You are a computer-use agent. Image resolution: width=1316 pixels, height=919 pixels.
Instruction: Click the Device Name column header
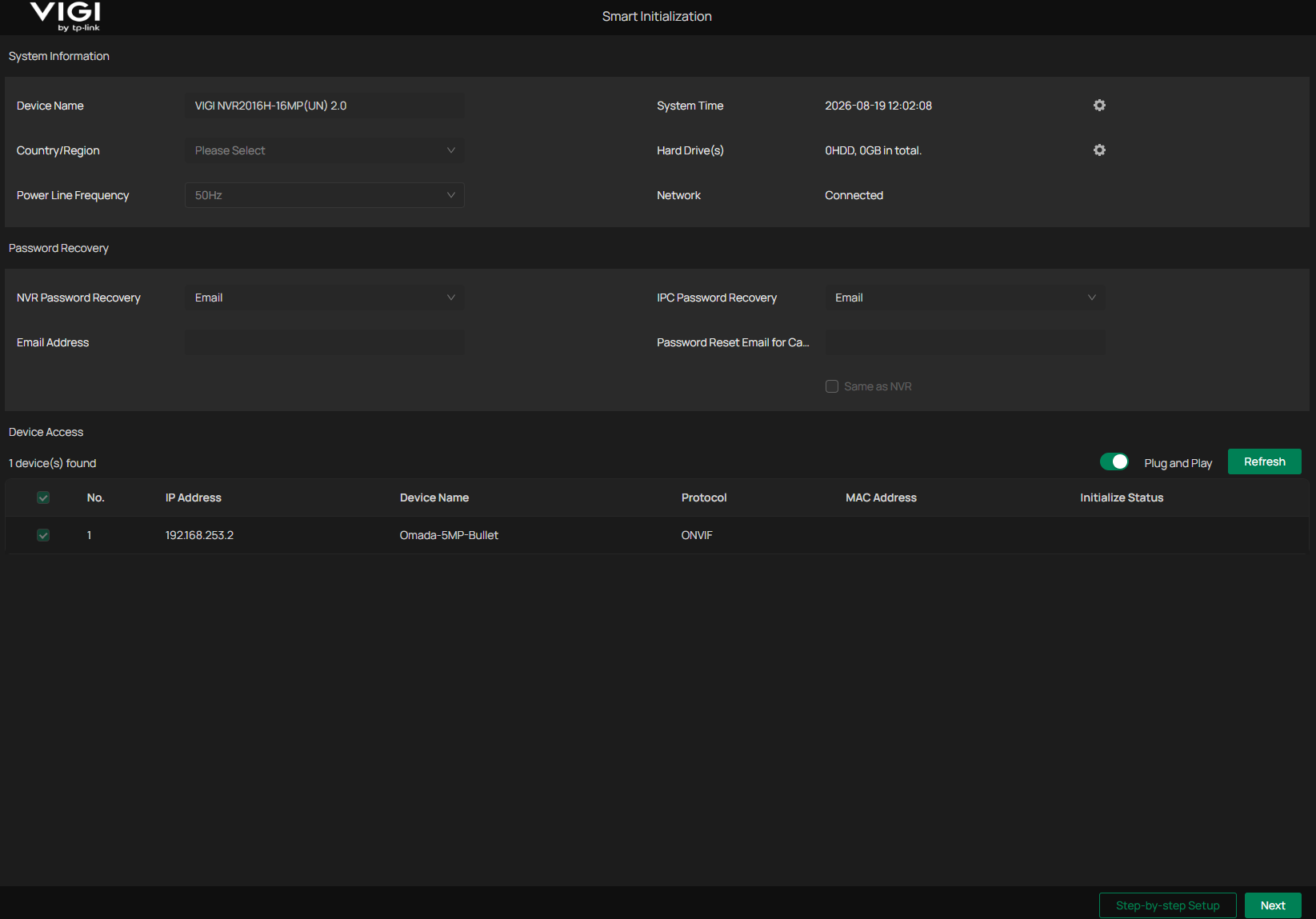coord(434,497)
